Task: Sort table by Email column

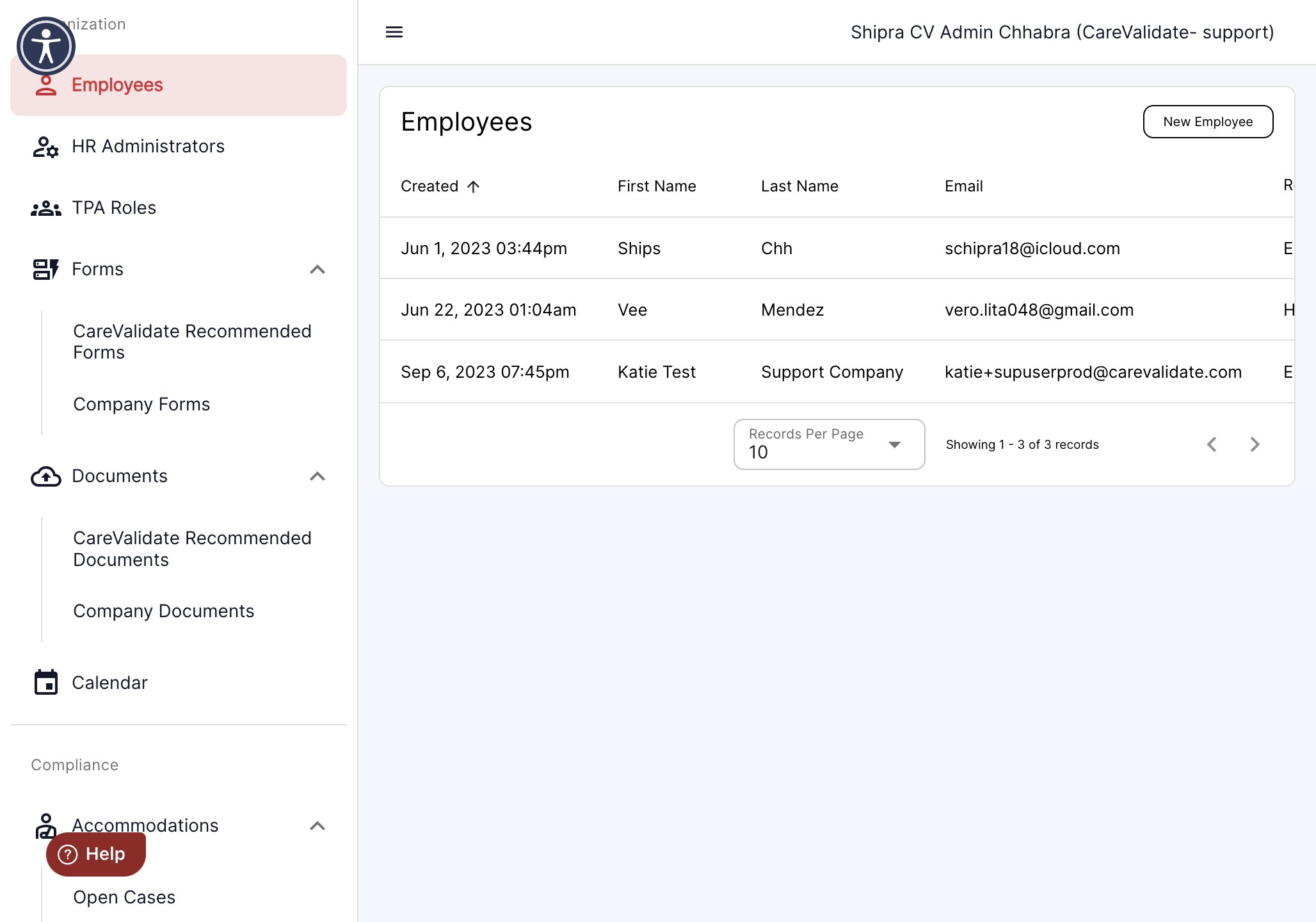Action: pos(963,186)
